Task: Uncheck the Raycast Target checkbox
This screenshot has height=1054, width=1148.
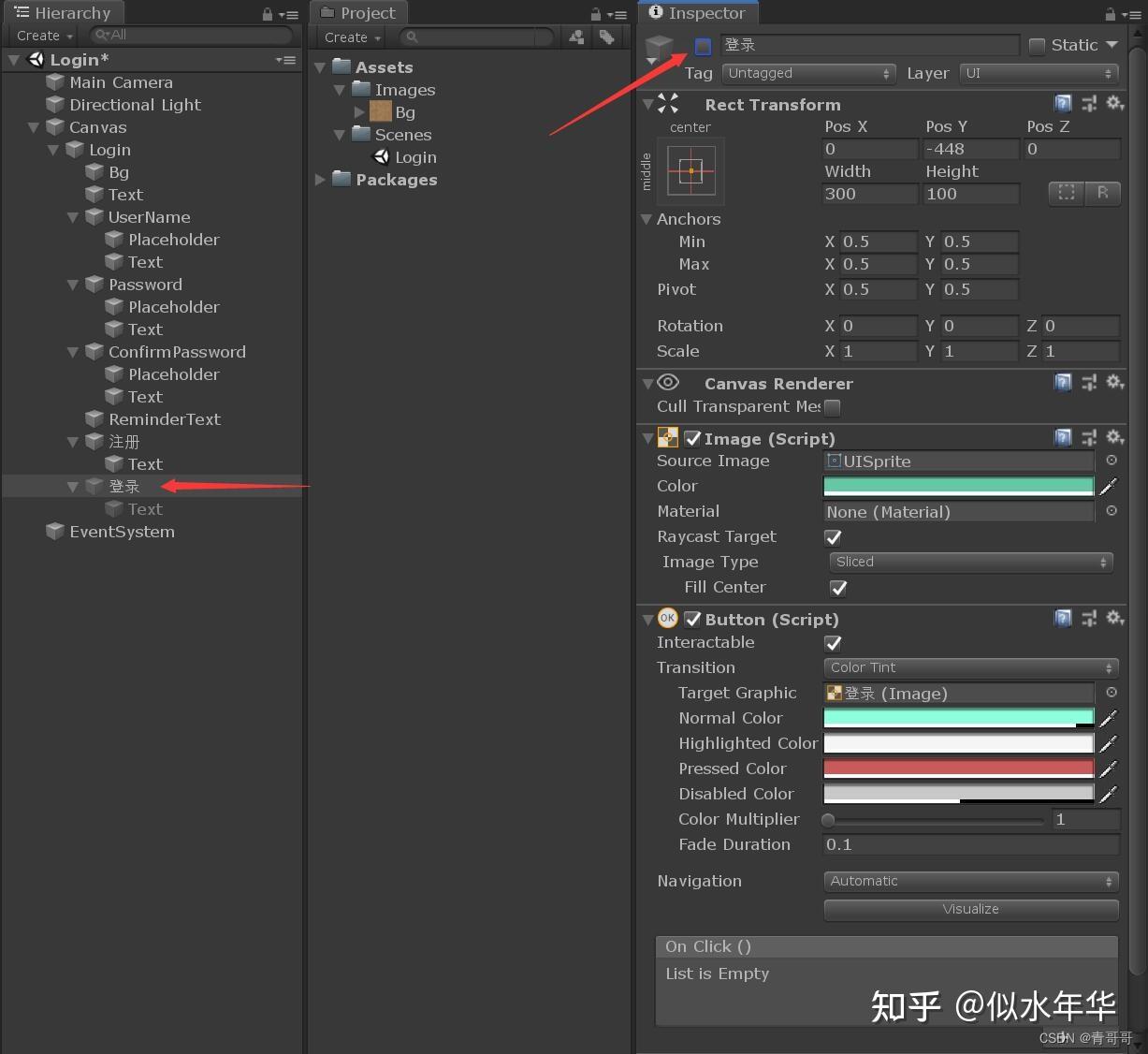Action: 833,537
